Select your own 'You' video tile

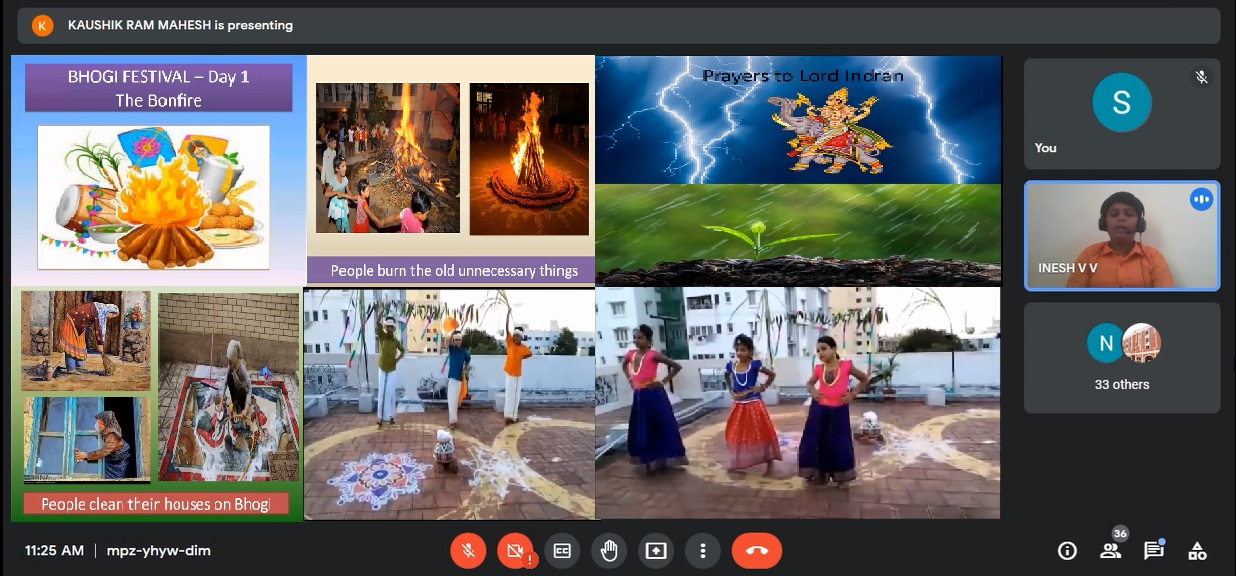pyautogui.click(x=1121, y=113)
